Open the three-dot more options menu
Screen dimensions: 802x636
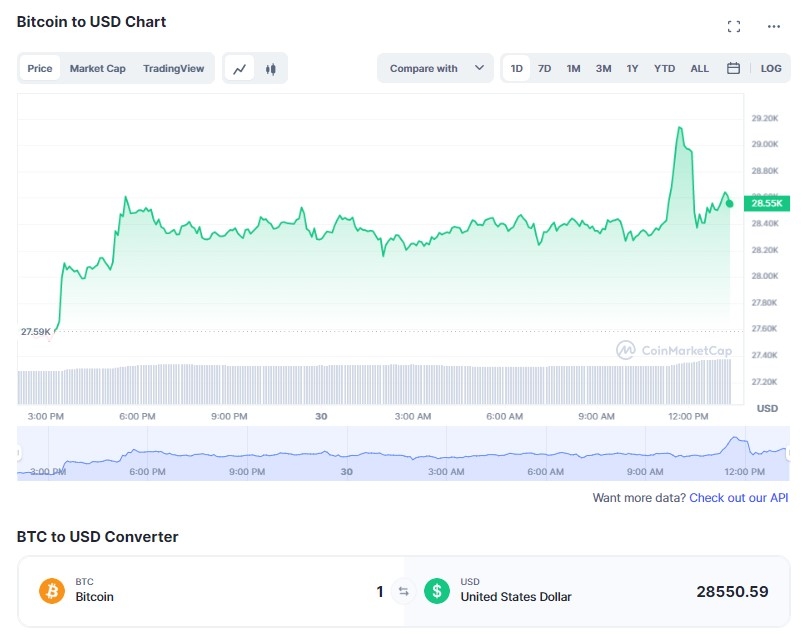773,27
